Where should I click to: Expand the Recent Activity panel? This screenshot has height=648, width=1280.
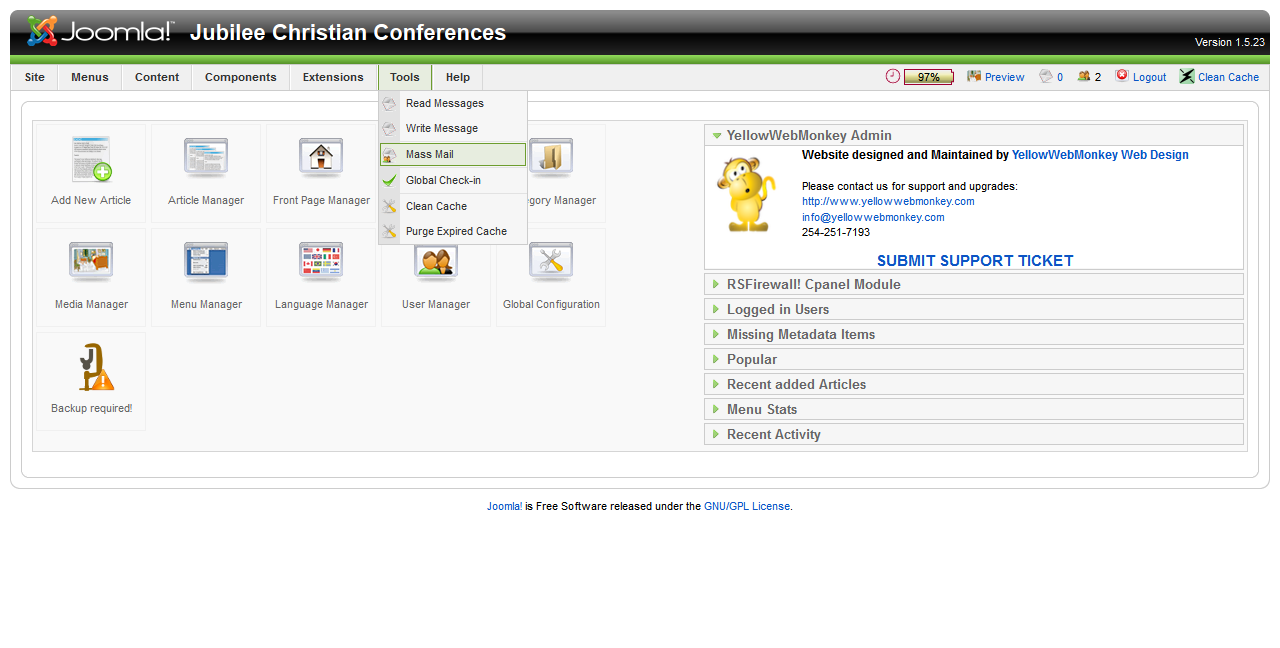[x=974, y=434]
